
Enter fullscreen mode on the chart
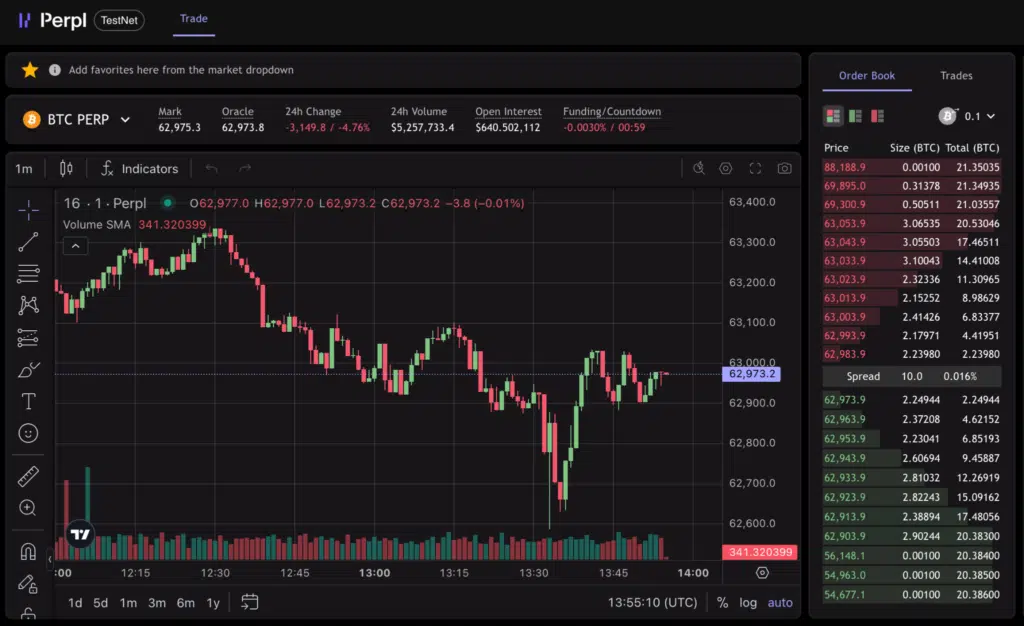click(x=754, y=168)
